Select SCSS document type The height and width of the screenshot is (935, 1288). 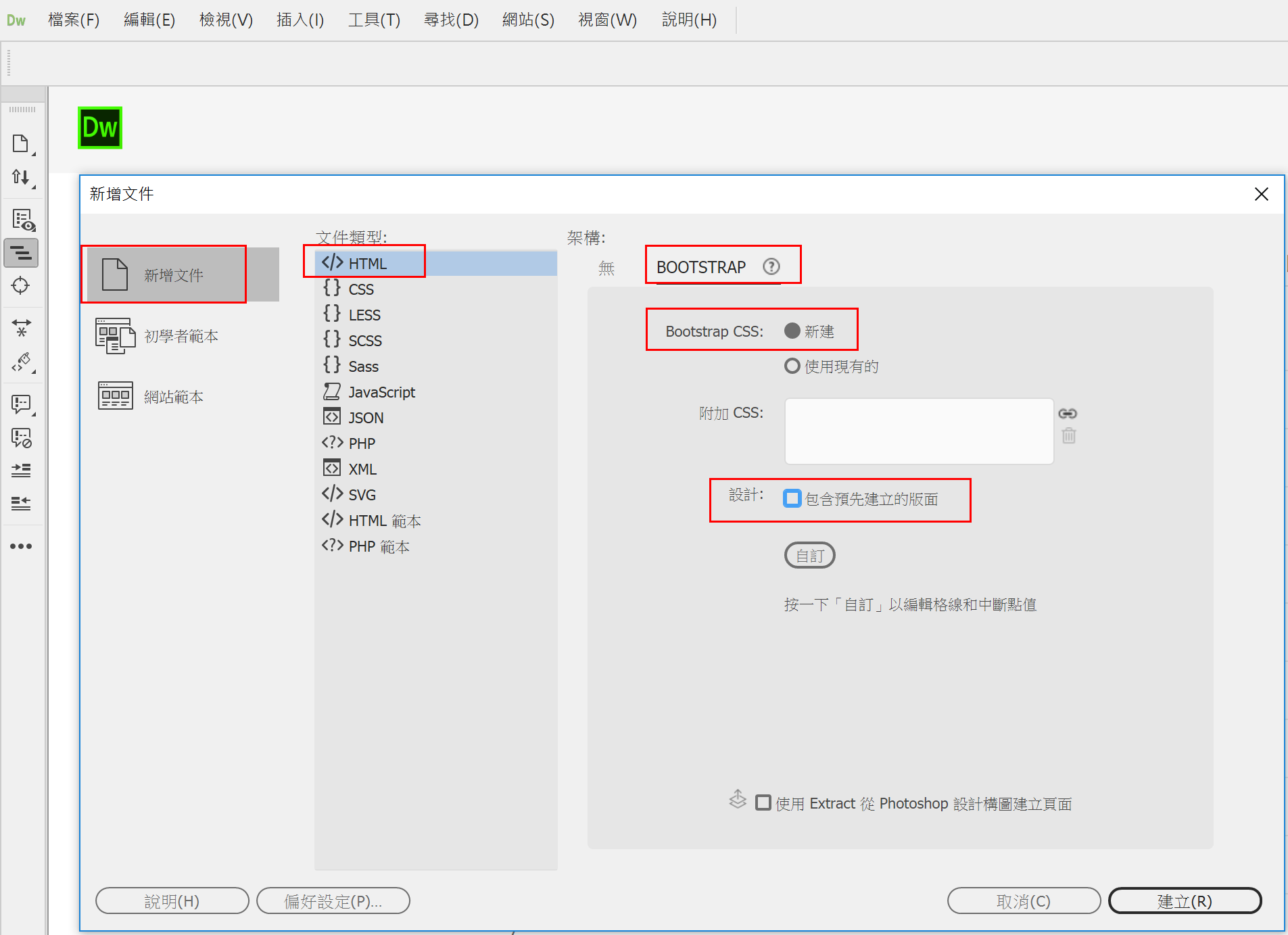pyautogui.click(x=436, y=340)
